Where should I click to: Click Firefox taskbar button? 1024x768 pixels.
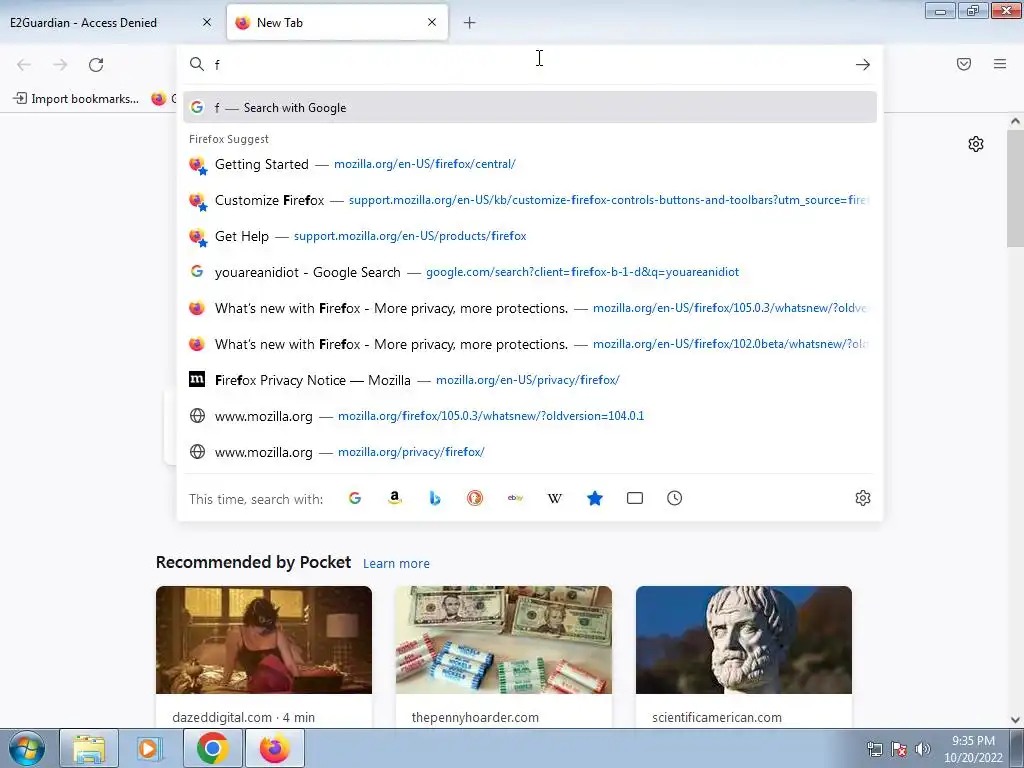coord(274,748)
